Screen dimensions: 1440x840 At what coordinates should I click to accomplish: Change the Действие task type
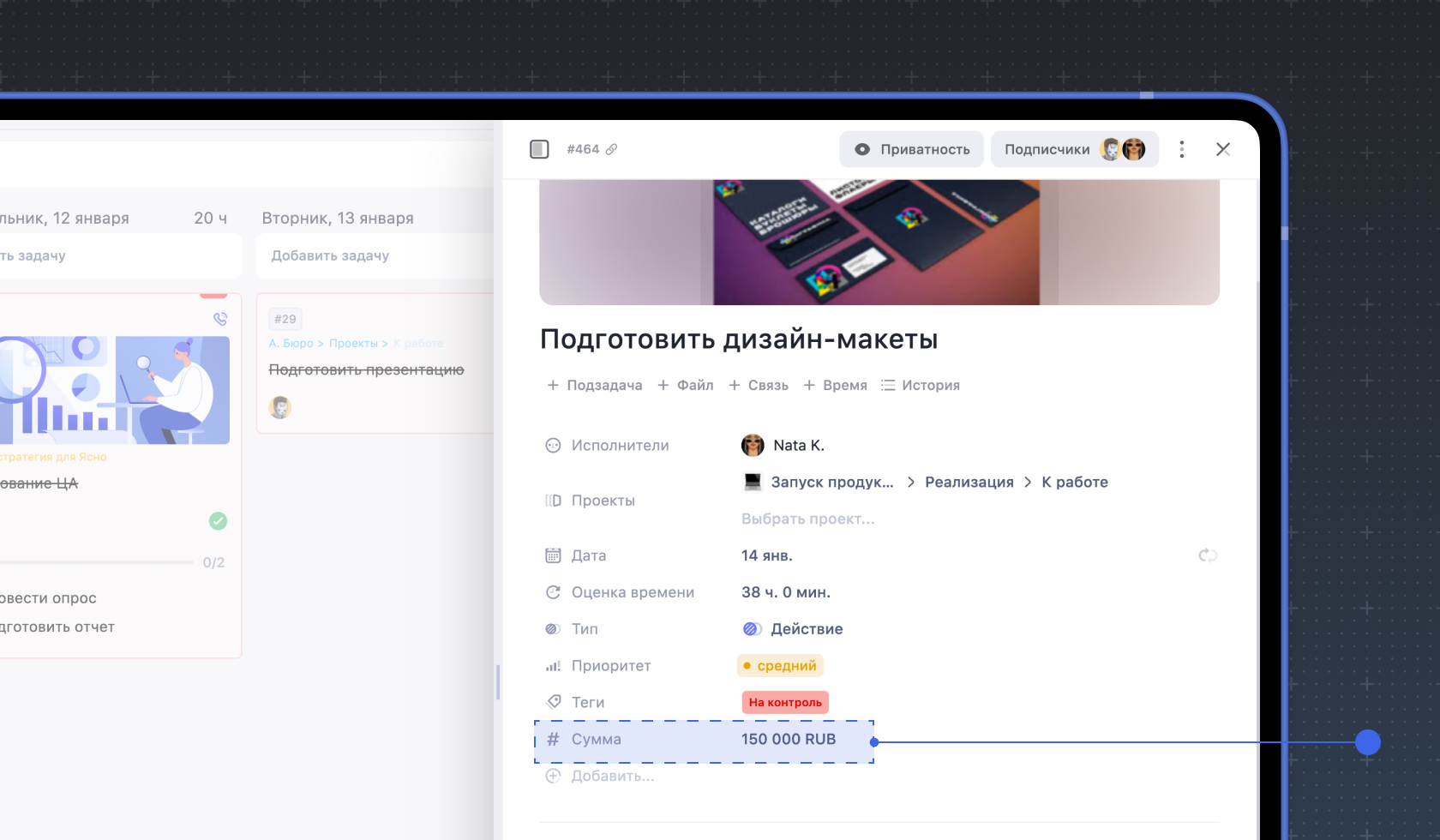click(793, 629)
